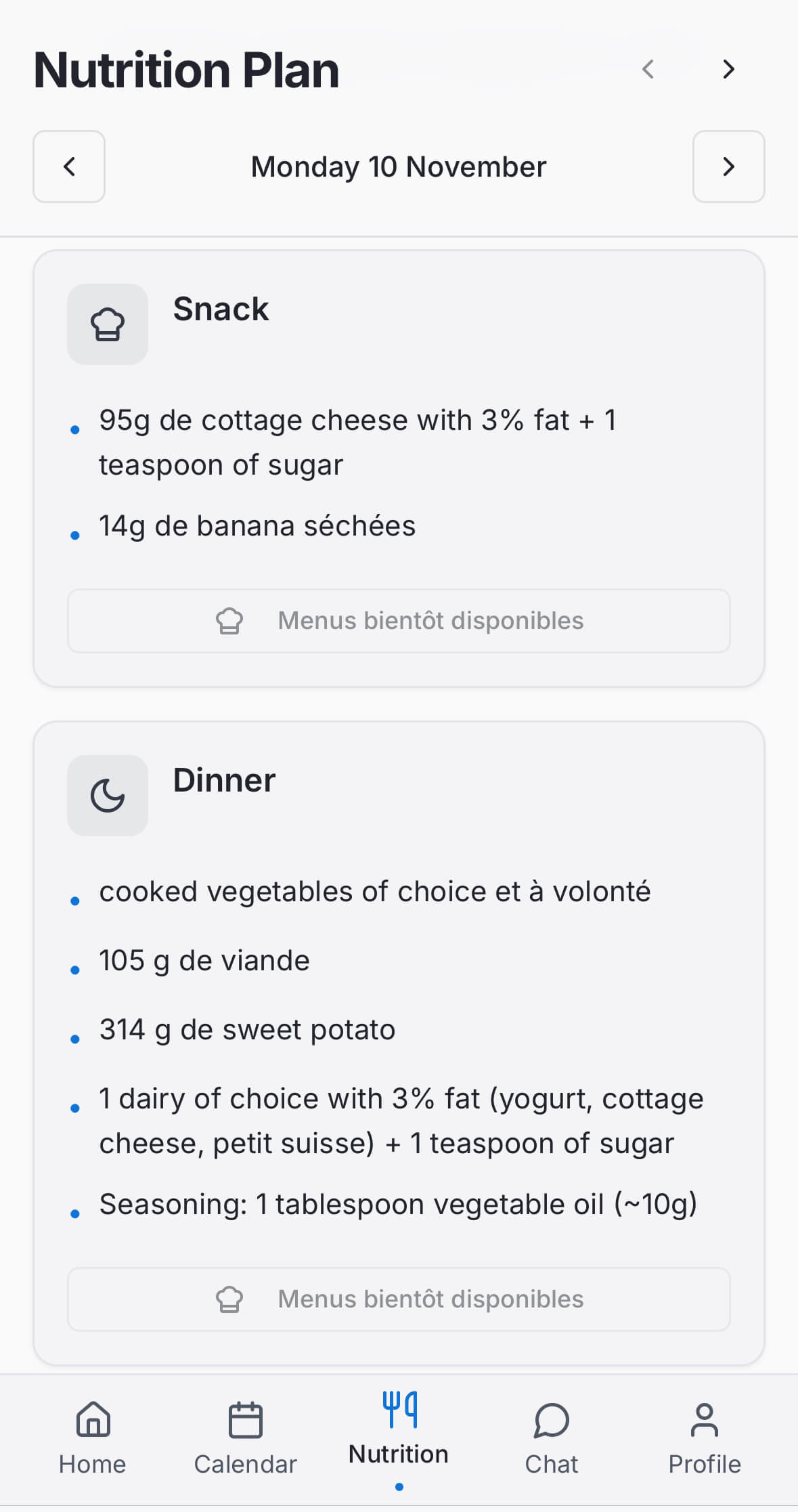This screenshot has height=1512, width=798.
Task: Click the Snack chef hat icon
Action: click(x=108, y=324)
